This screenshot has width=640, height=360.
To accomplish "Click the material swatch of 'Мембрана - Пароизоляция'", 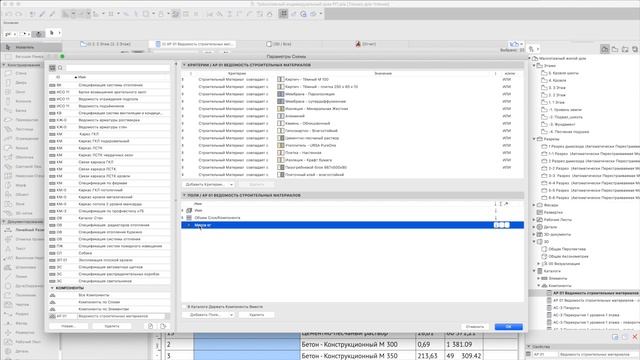I will tap(281, 94).
